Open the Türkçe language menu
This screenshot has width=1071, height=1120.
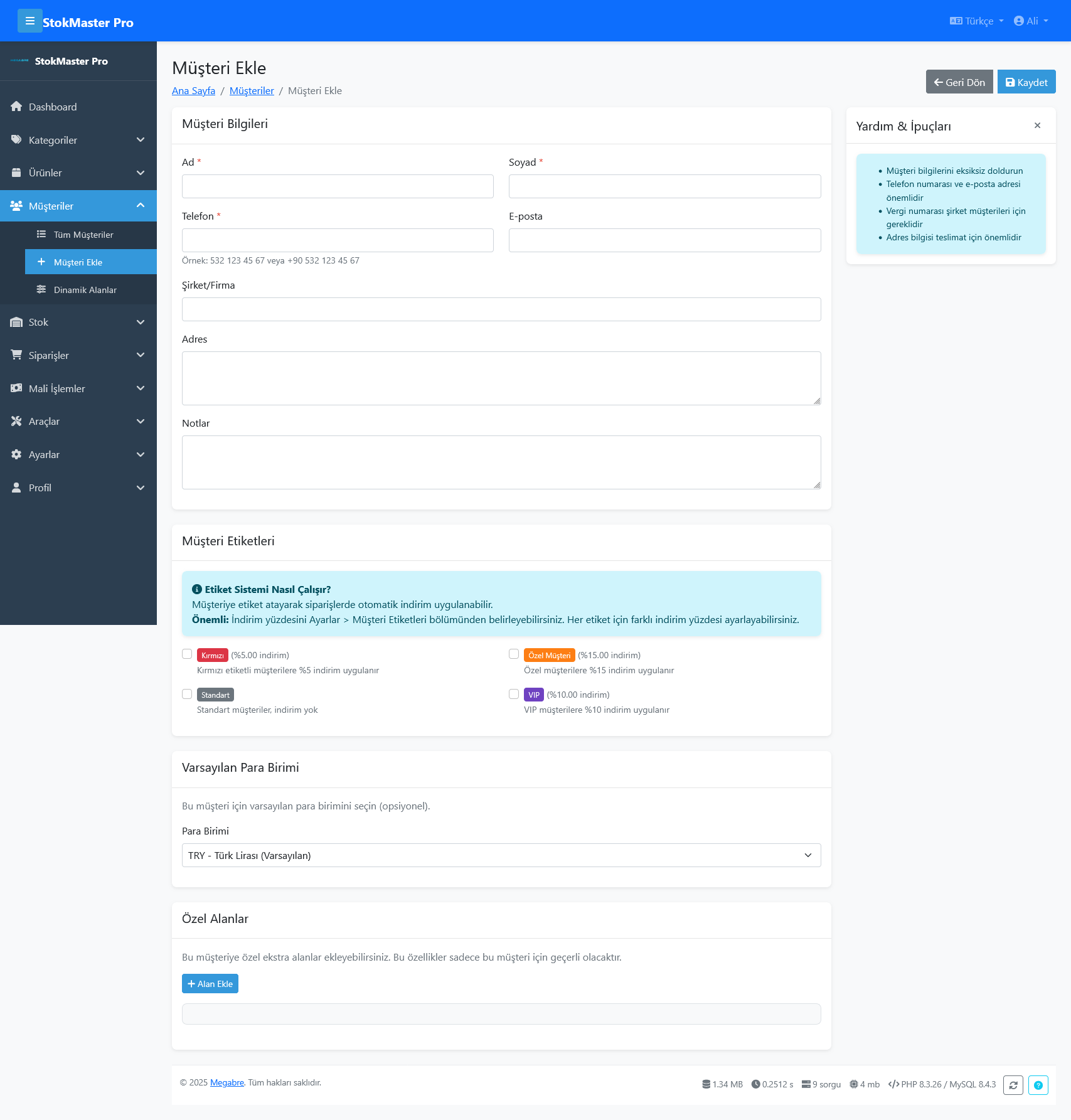975,21
